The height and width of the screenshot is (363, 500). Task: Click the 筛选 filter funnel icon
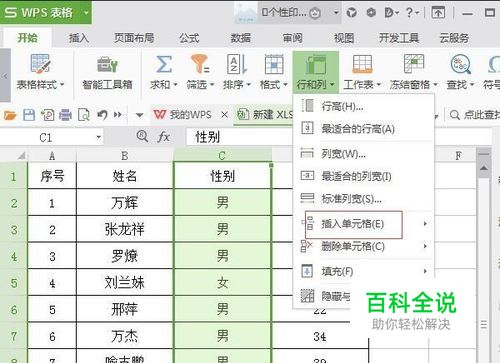(200, 64)
